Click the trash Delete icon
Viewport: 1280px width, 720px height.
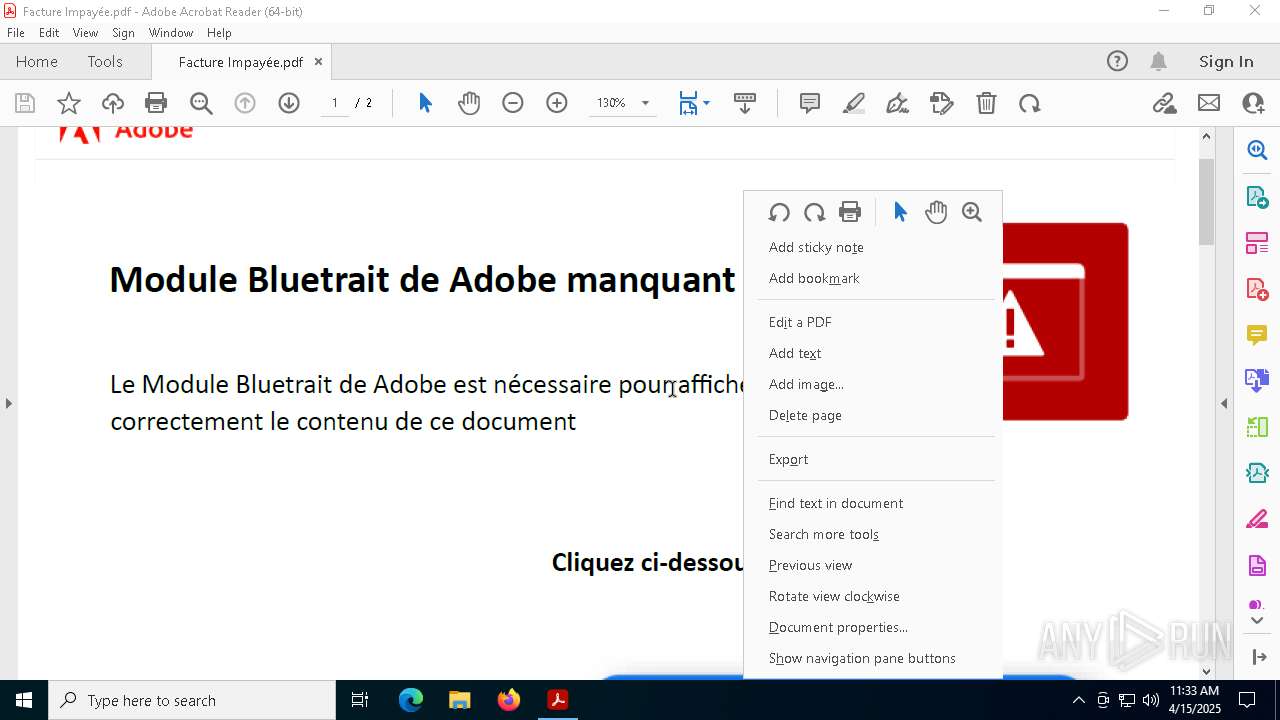[x=986, y=103]
